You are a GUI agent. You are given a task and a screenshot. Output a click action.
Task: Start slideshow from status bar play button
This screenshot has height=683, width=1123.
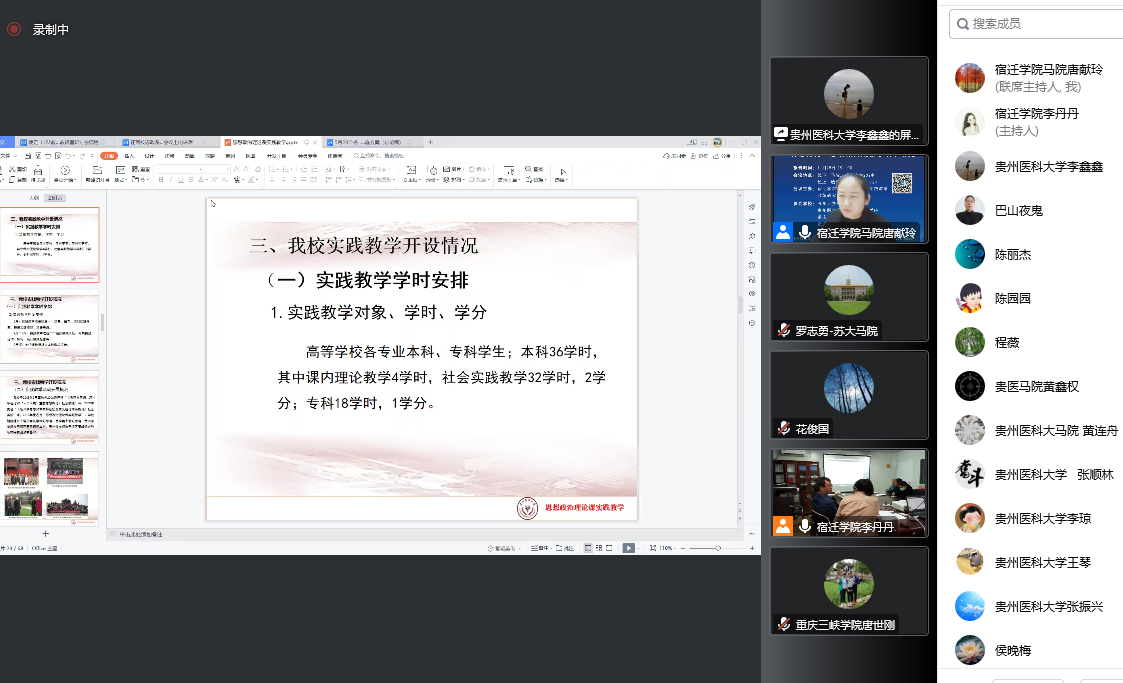pos(628,548)
